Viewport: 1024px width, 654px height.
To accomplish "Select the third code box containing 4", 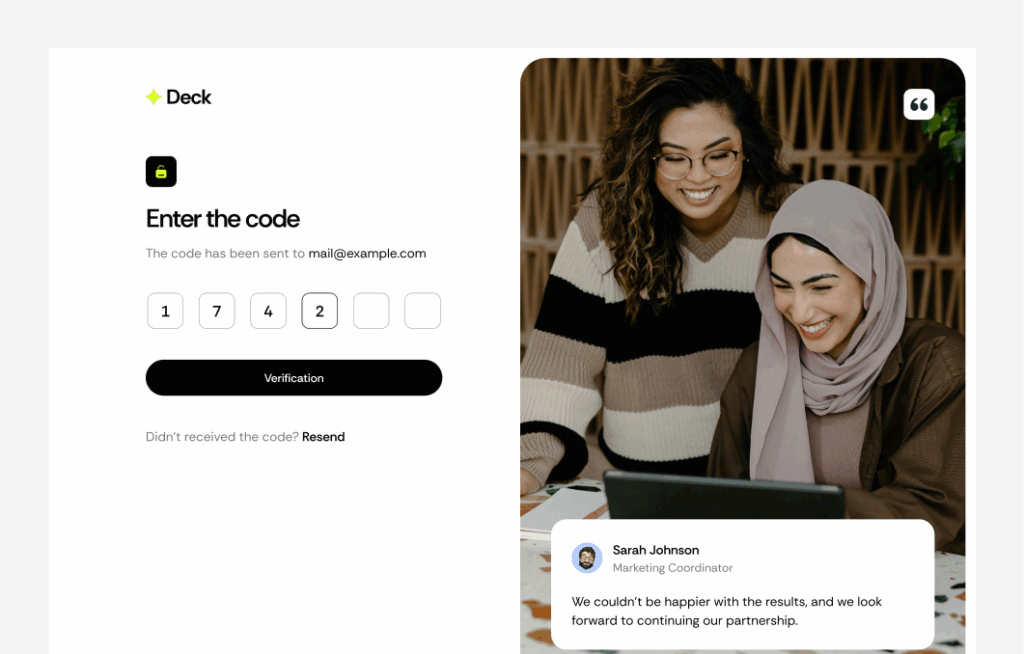I will click(268, 311).
